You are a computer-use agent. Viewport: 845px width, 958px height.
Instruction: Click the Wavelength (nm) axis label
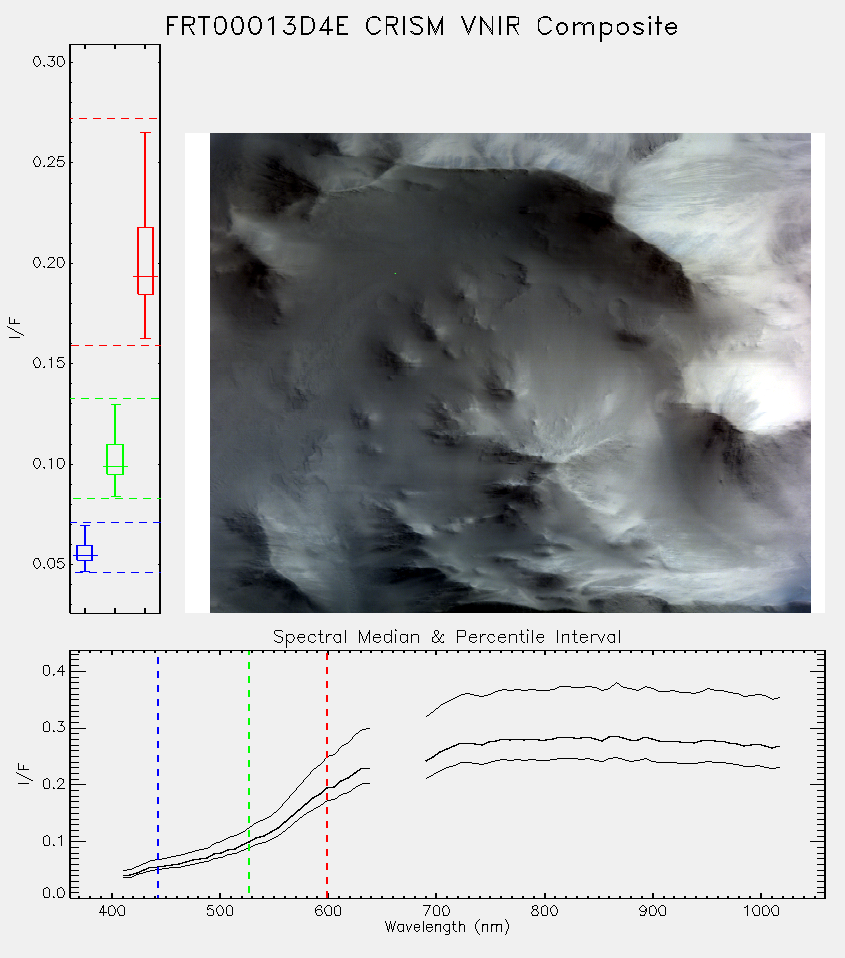(x=447, y=927)
